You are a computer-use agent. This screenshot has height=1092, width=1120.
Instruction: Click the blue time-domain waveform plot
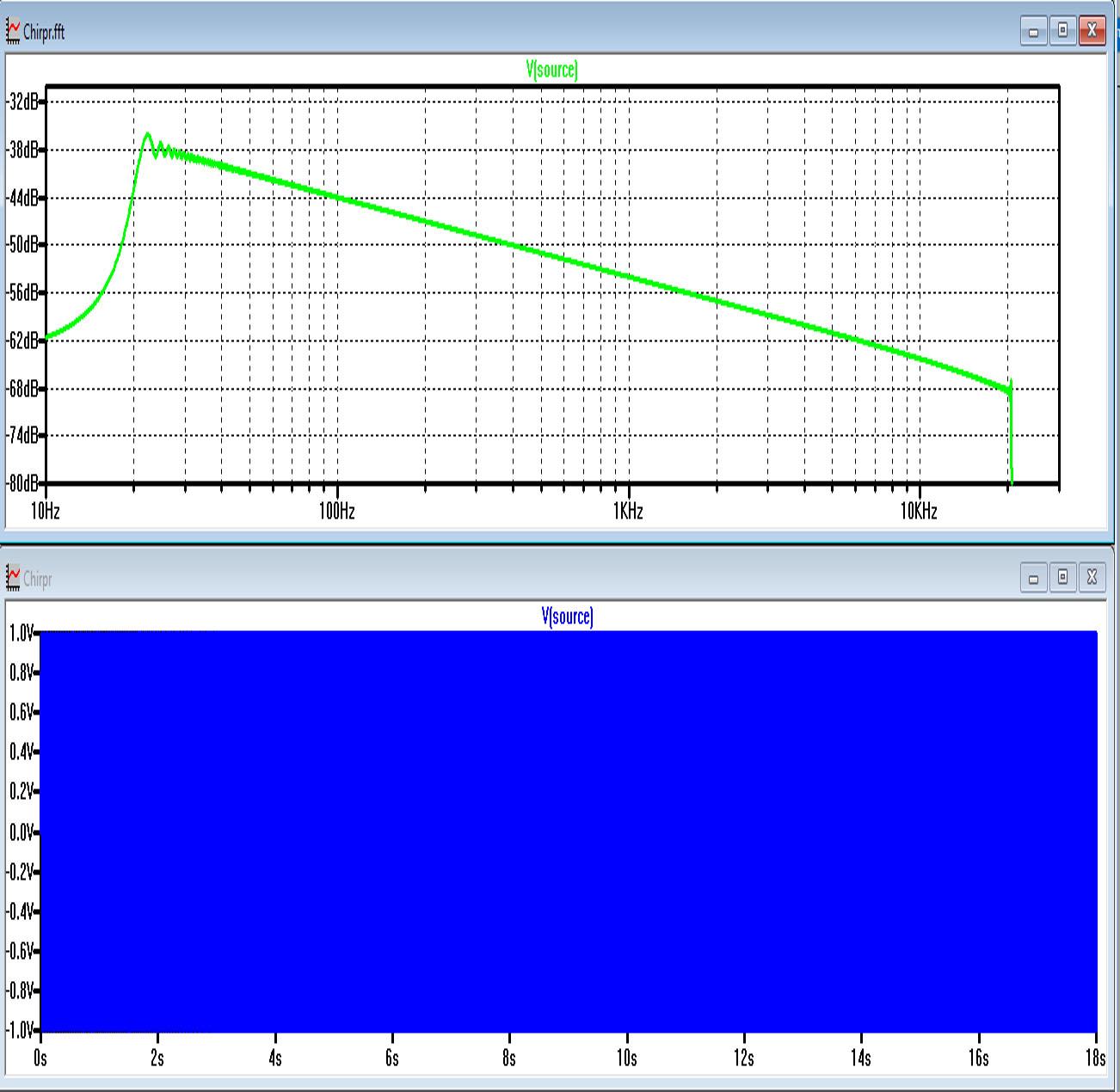pos(569,831)
